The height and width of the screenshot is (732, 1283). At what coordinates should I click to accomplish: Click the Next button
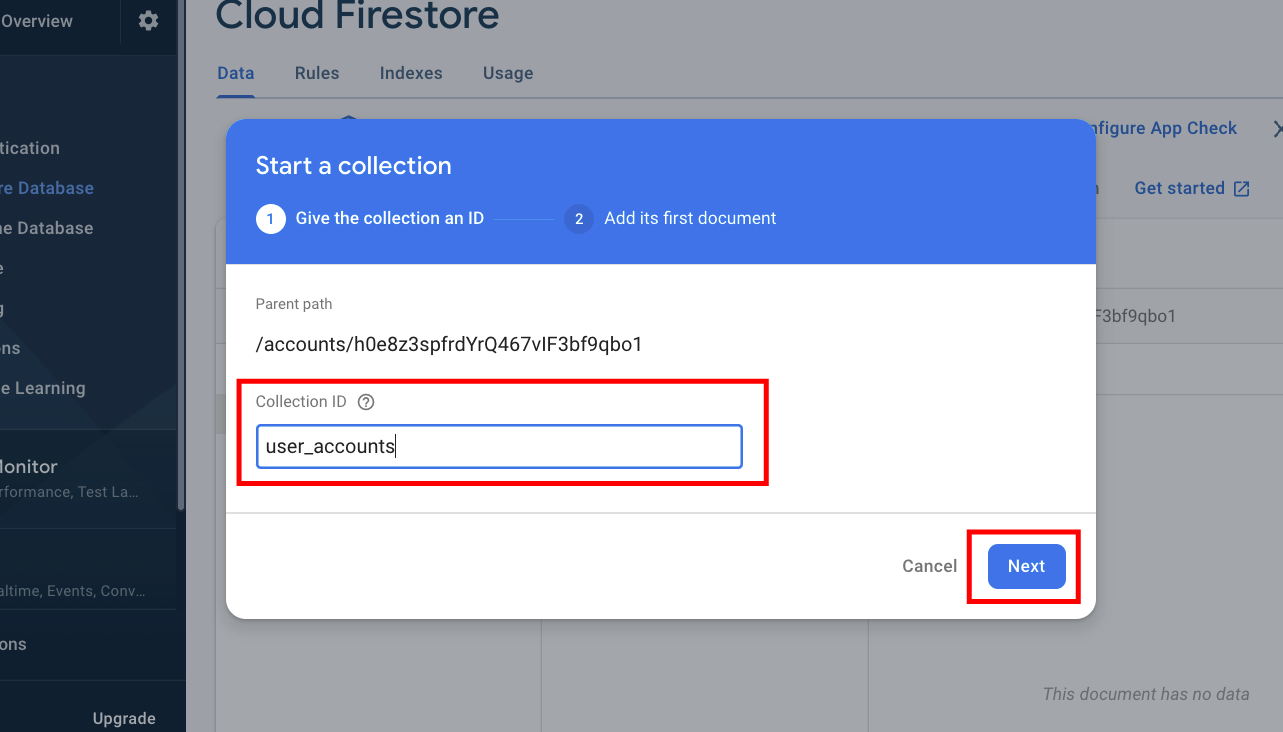click(1026, 566)
